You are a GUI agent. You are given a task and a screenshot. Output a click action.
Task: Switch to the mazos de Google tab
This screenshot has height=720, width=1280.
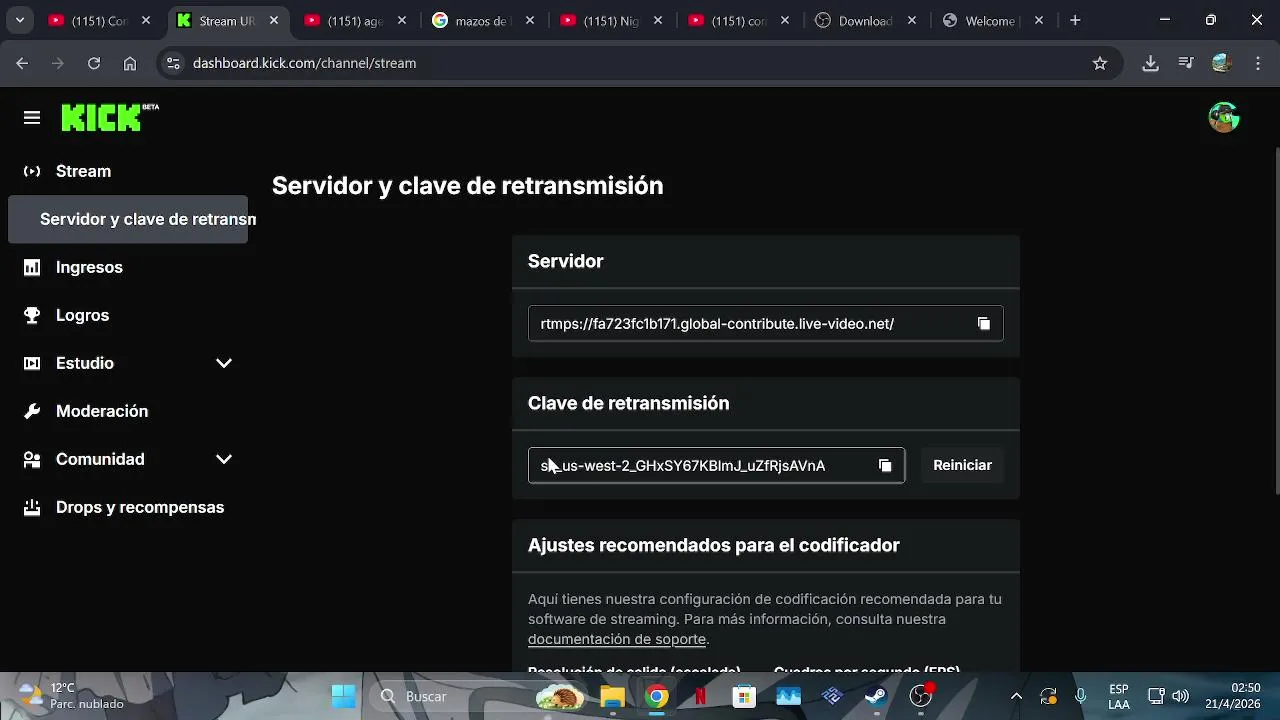(x=483, y=20)
